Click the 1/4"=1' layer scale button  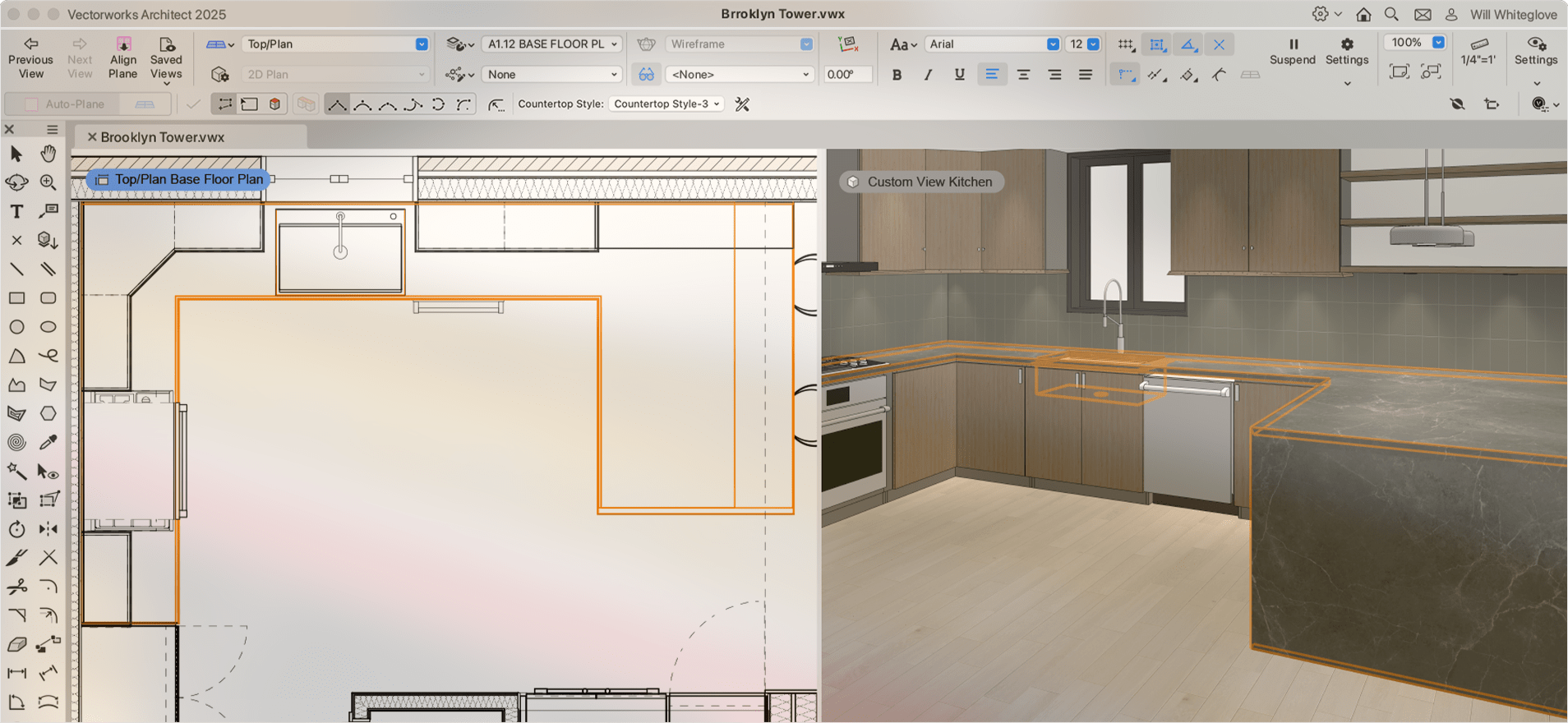pyautogui.click(x=1478, y=52)
